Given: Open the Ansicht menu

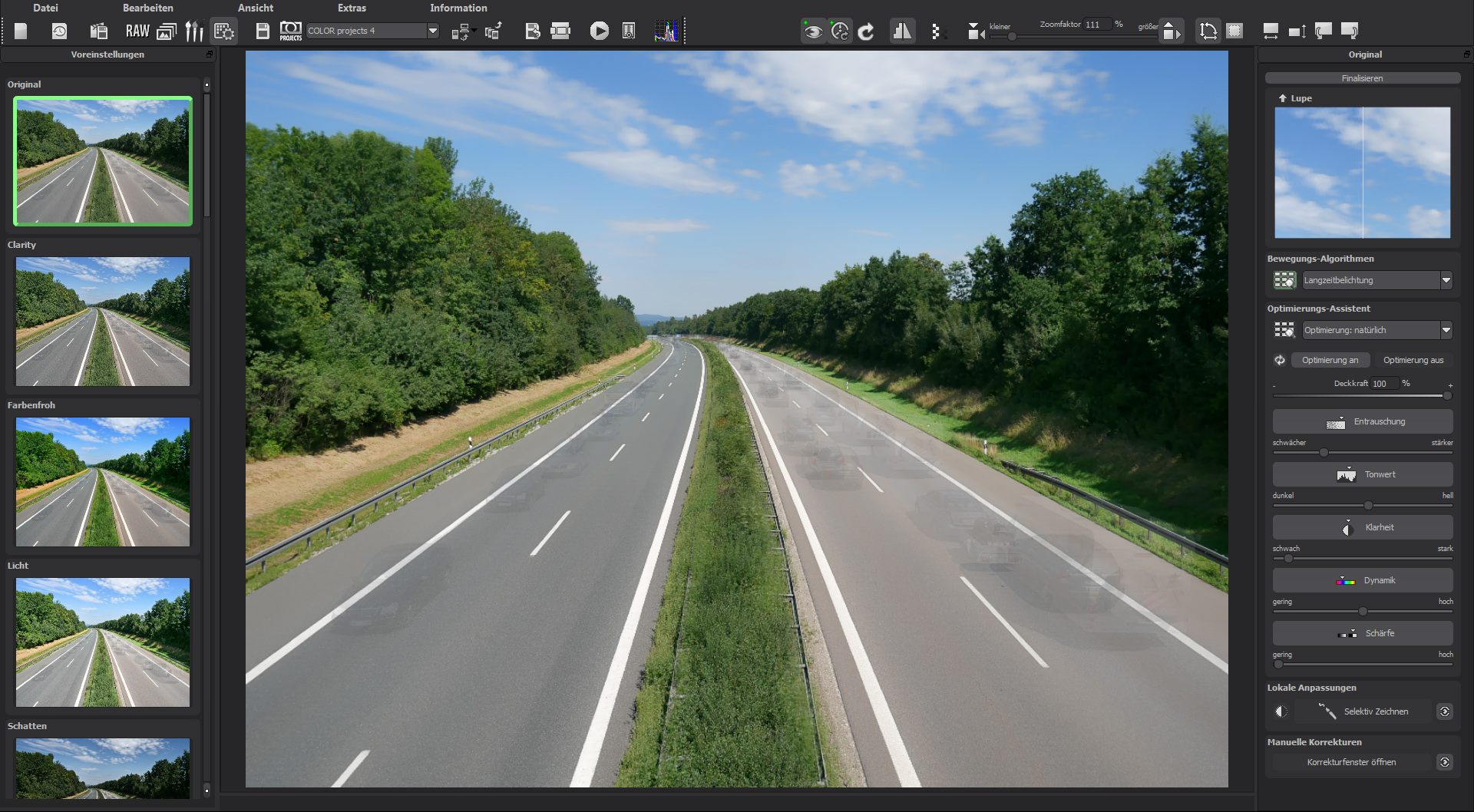Looking at the screenshot, I should pyautogui.click(x=256, y=8).
